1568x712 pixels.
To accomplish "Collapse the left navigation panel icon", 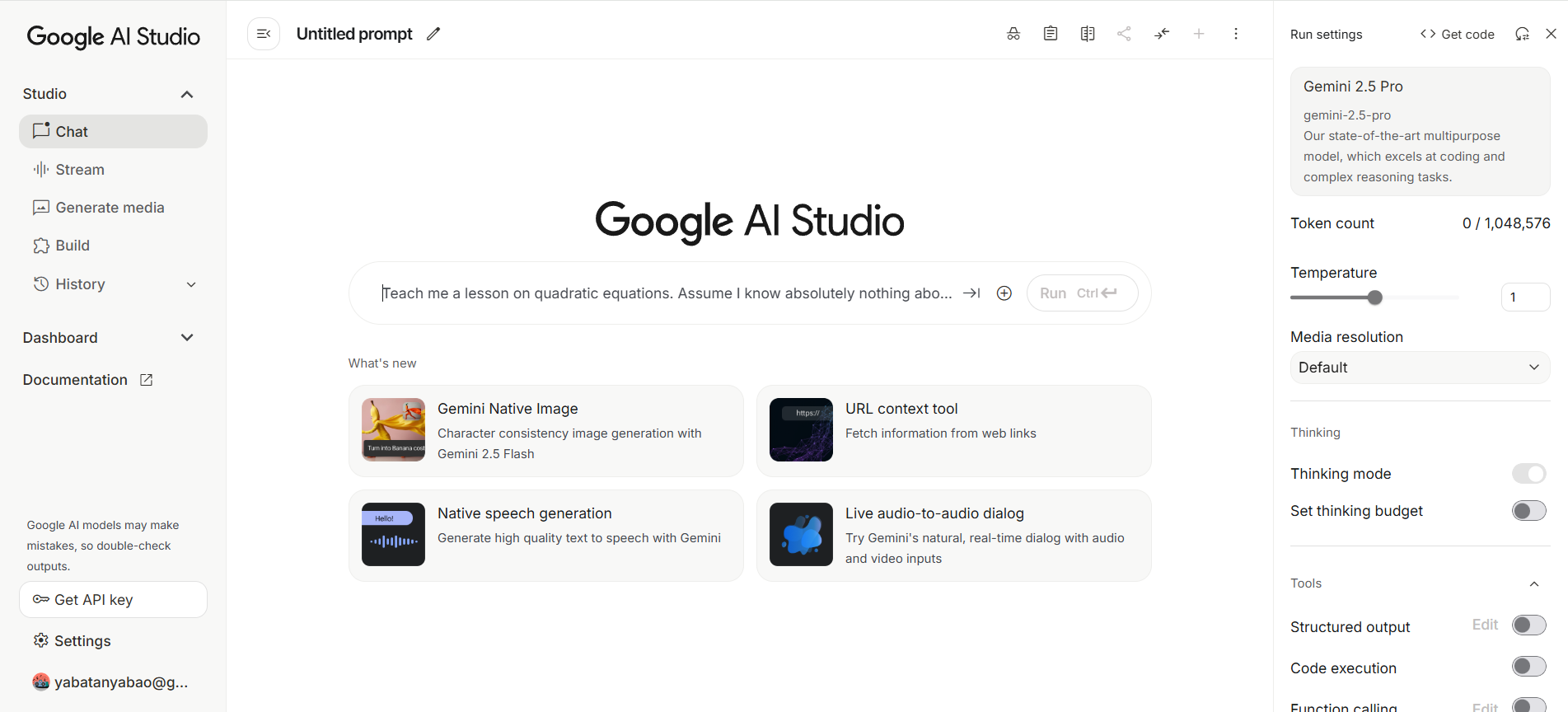I will tap(264, 34).
